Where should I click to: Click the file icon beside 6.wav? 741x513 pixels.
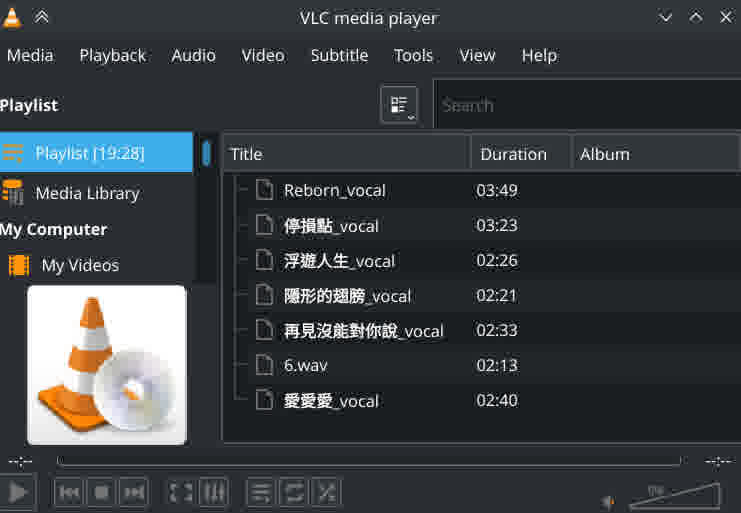(x=264, y=365)
